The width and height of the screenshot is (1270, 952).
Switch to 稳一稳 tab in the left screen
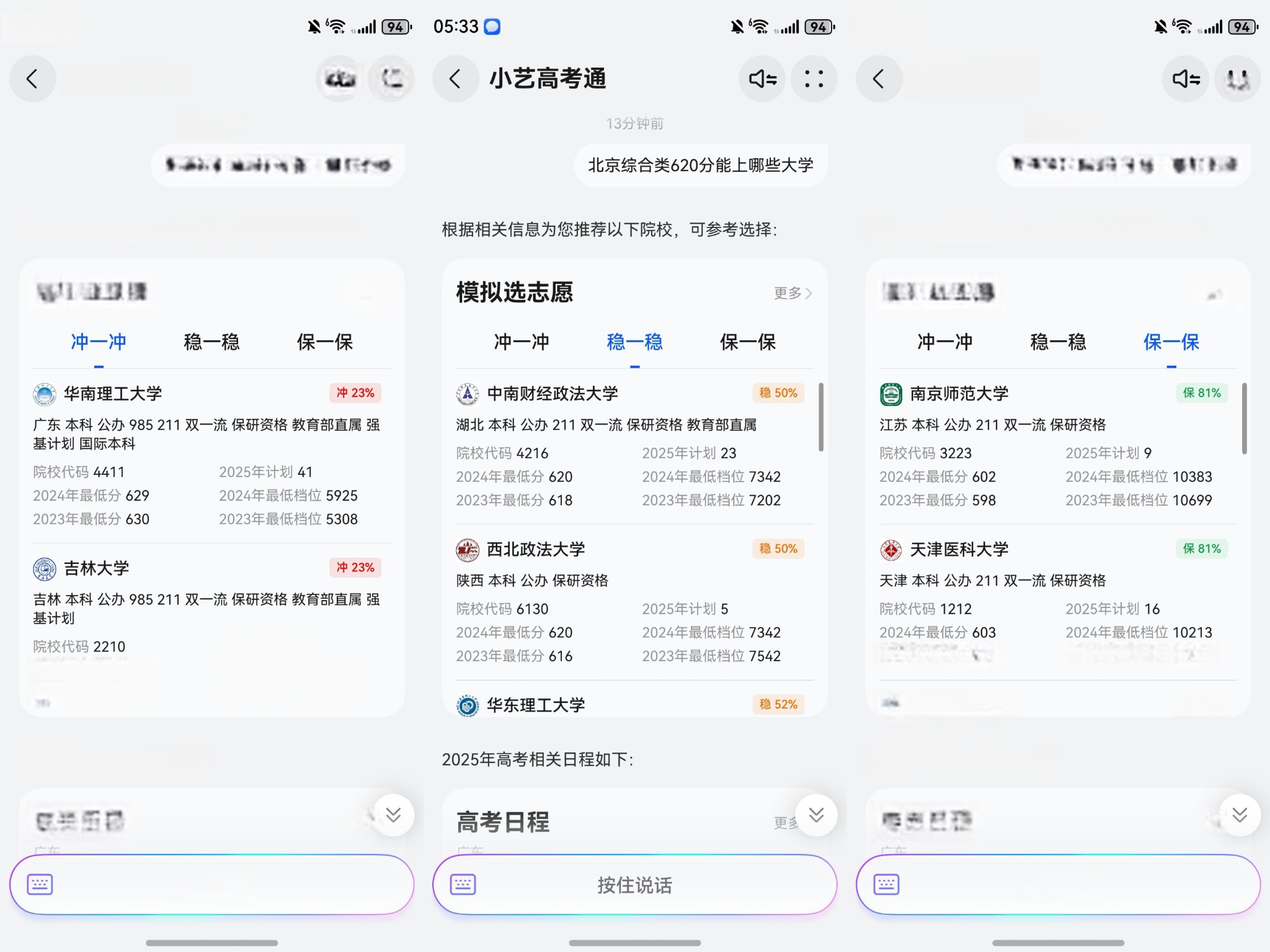[211, 342]
